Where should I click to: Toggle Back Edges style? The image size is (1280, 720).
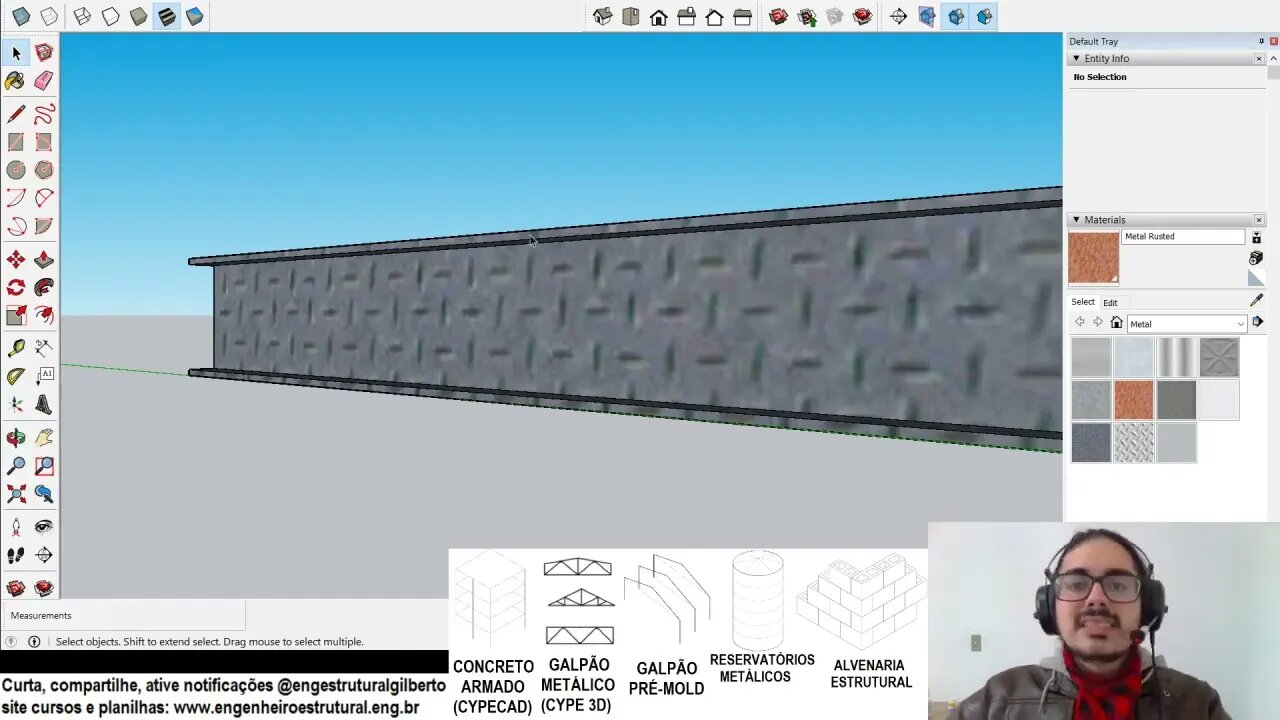(49, 16)
